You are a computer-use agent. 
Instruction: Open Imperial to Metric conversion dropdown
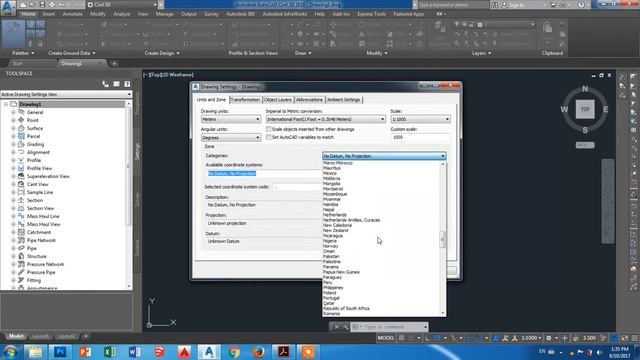[326, 119]
